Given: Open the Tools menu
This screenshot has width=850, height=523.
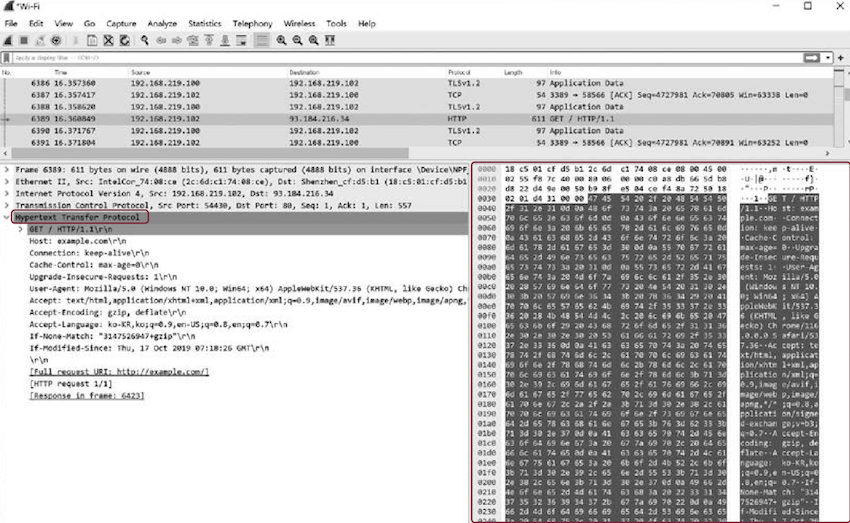Looking at the screenshot, I should click(x=336, y=23).
